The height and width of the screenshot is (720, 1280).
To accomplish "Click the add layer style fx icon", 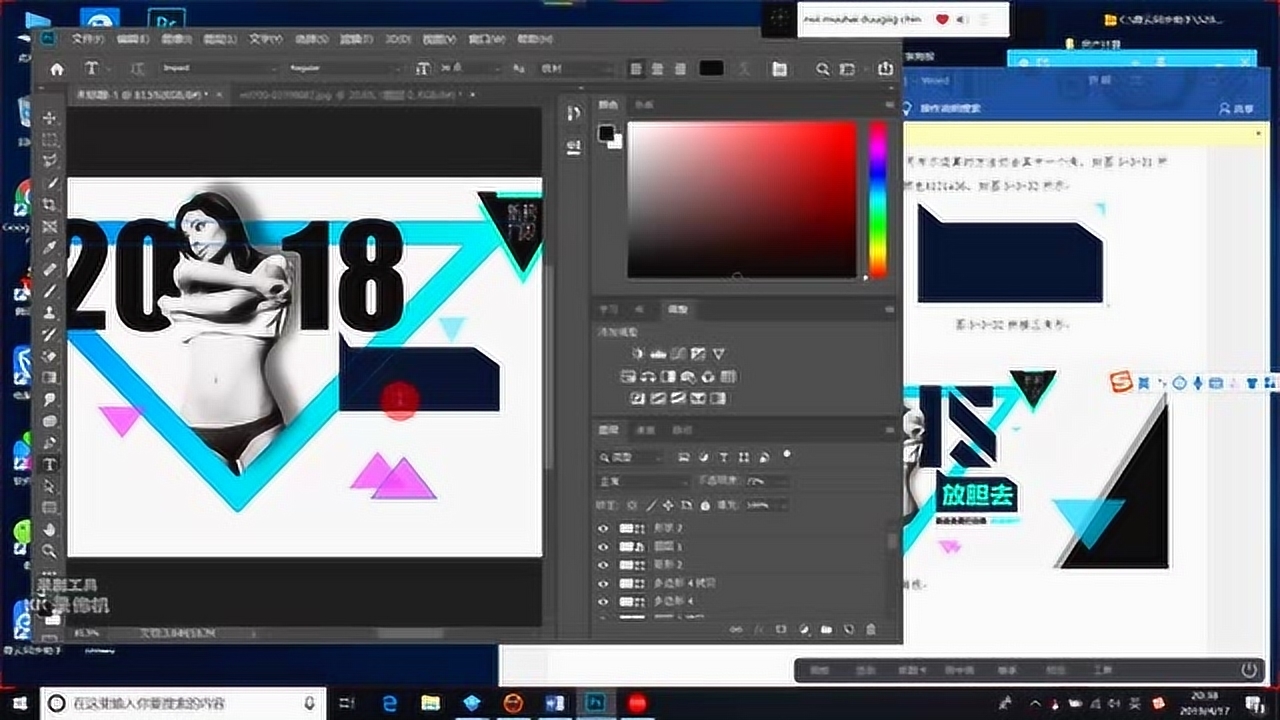I will click(x=759, y=629).
